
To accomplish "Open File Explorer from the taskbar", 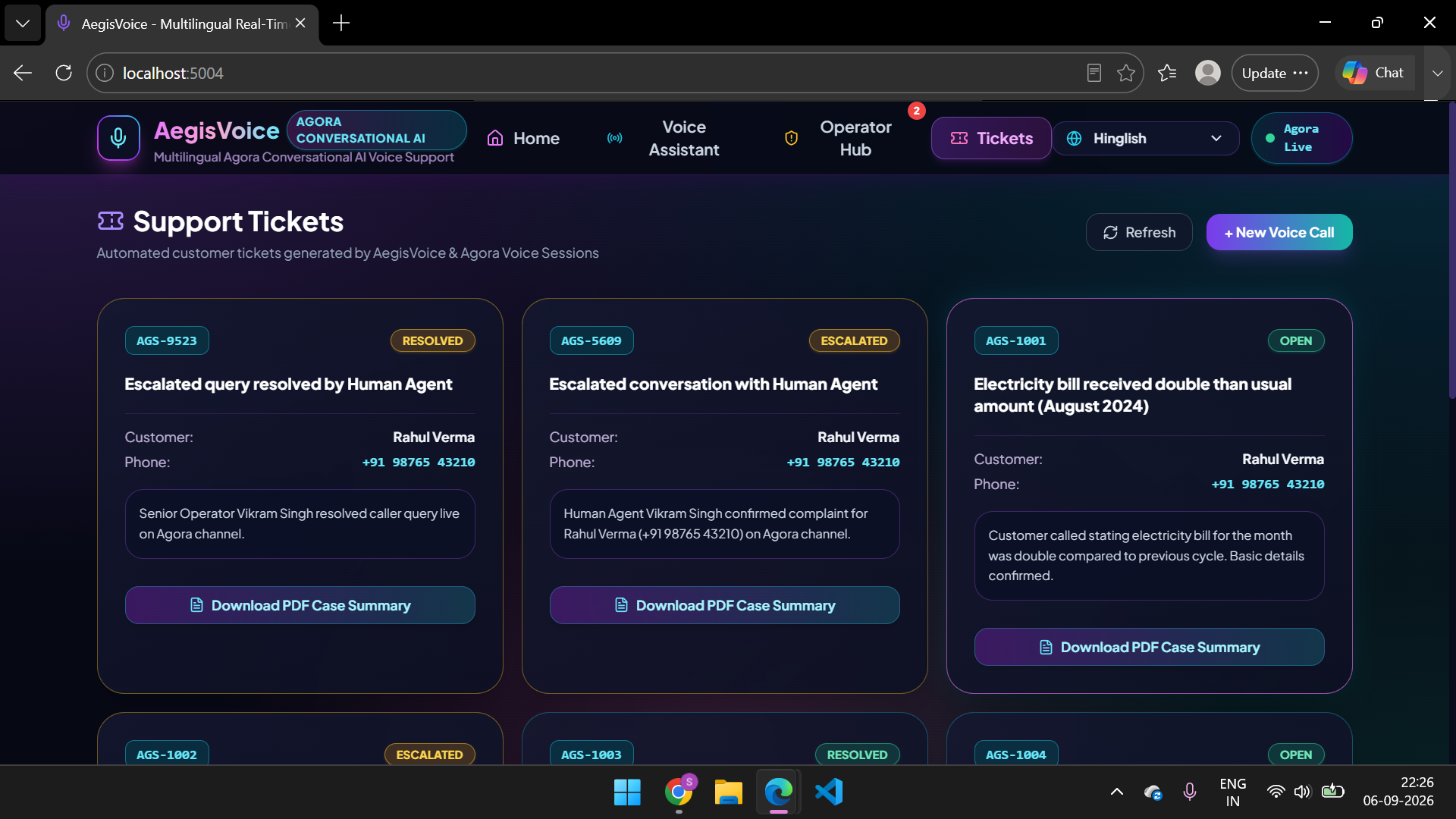I will point(728,792).
